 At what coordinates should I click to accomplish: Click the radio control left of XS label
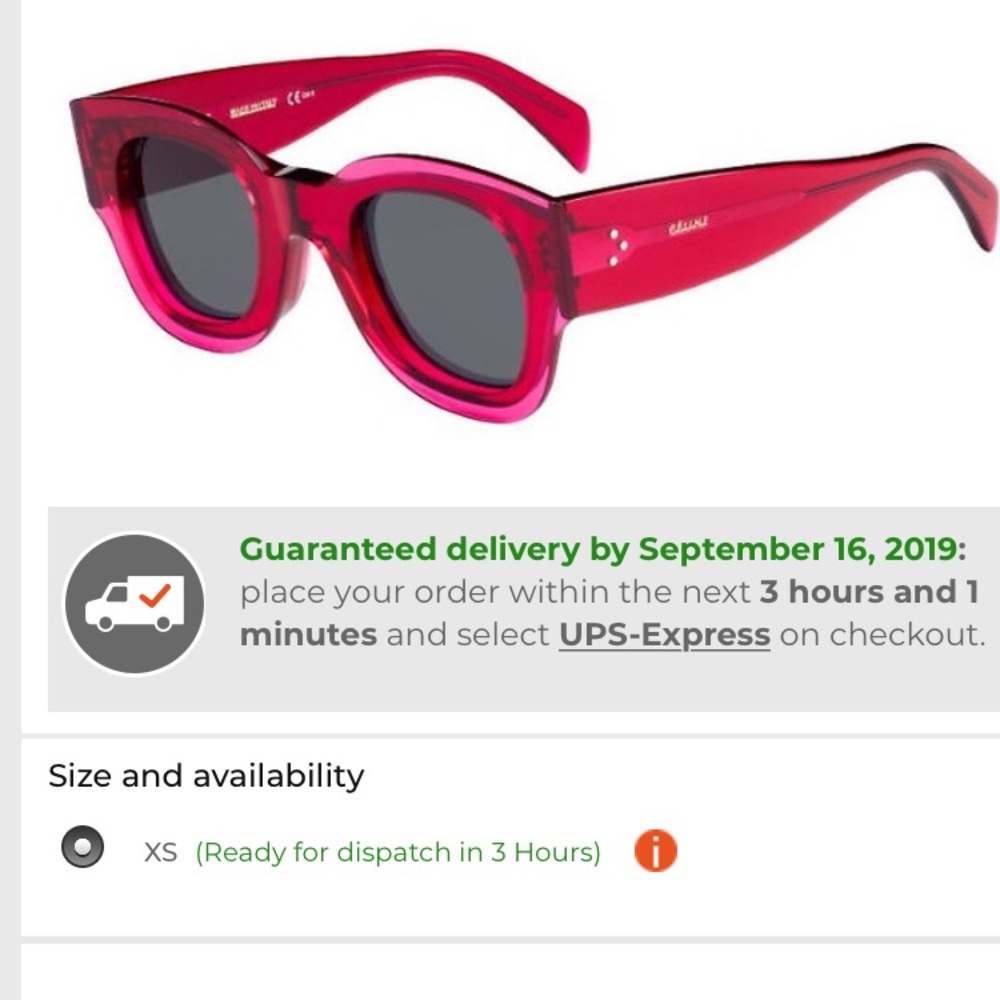(82, 851)
